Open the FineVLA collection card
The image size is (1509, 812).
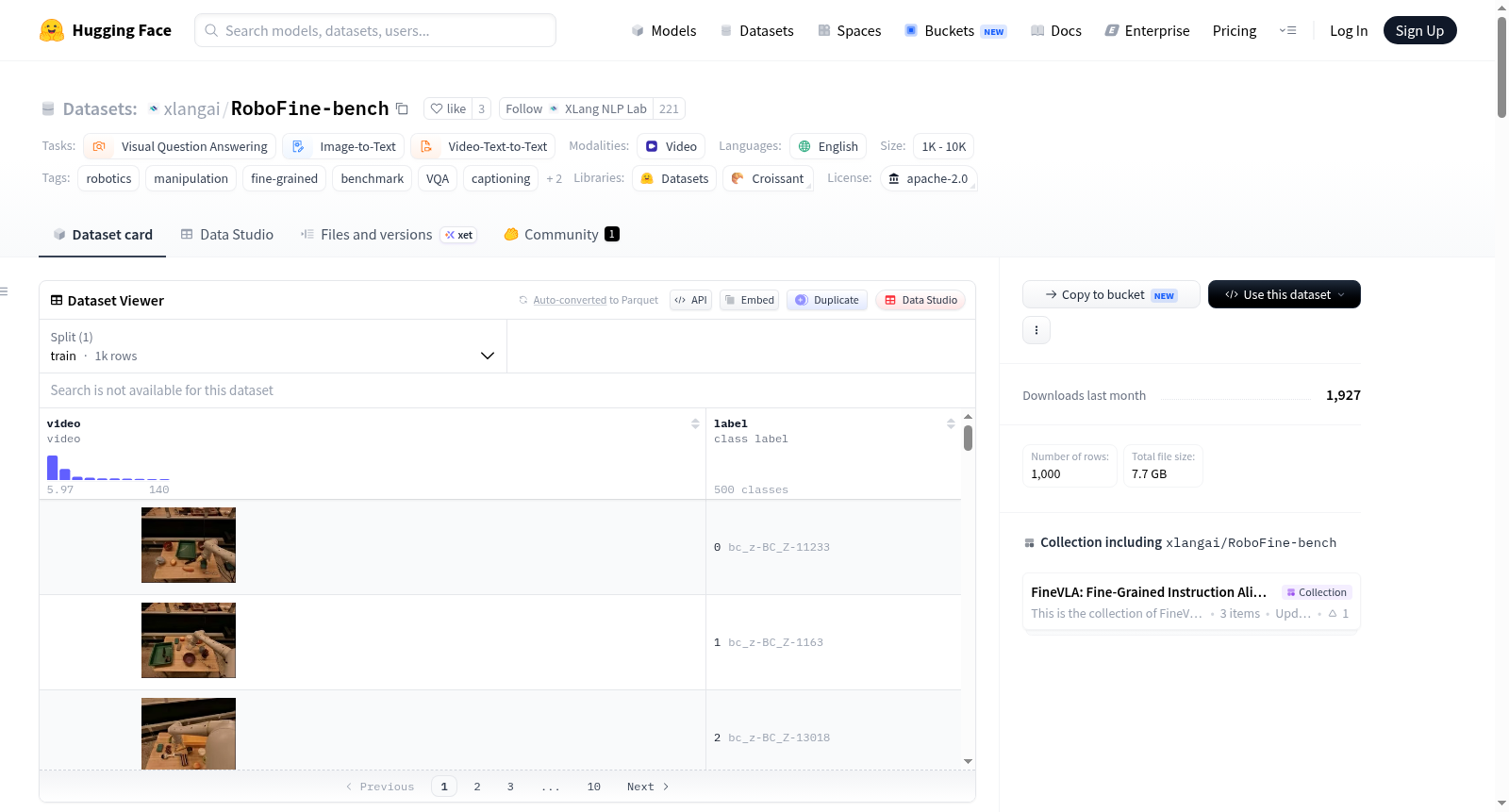click(1191, 602)
